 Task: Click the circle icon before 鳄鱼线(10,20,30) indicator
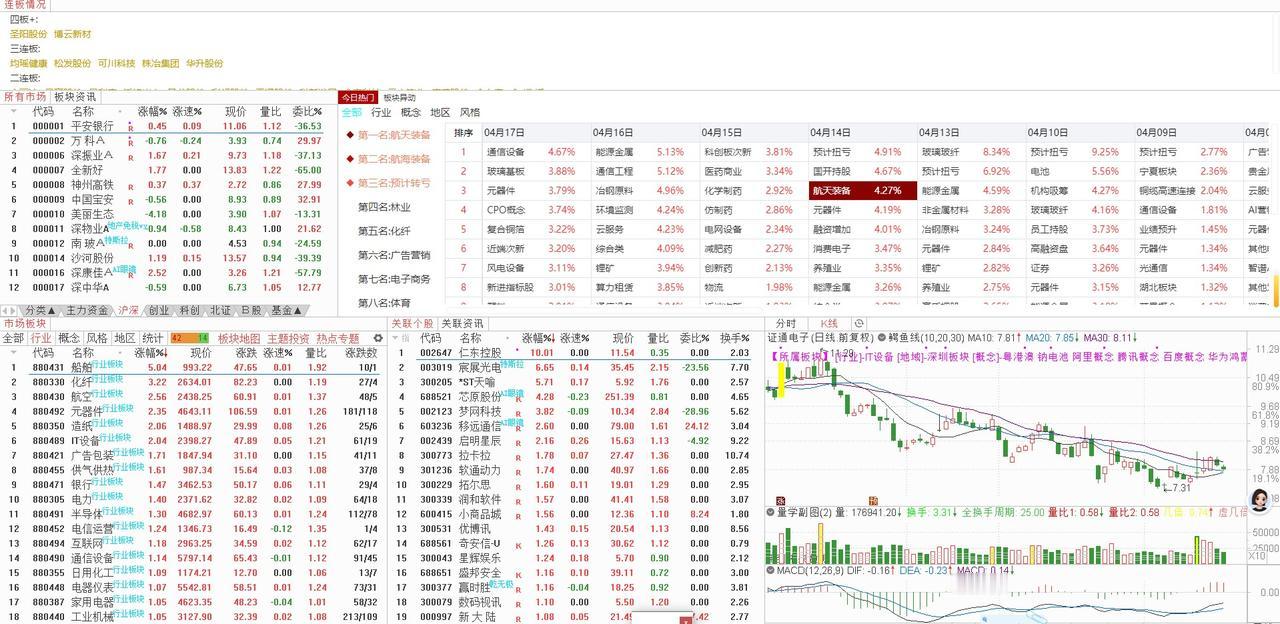[880, 339]
